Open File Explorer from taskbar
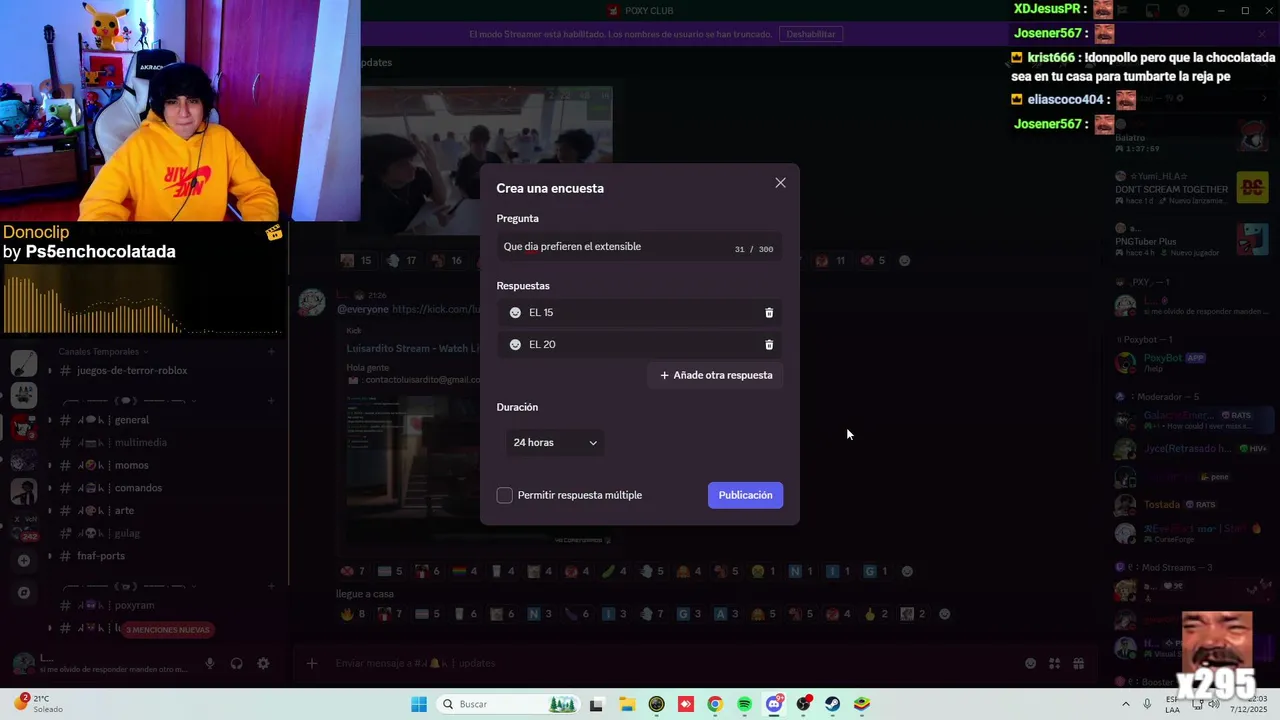This screenshot has height=720, width=1280. 626,704
